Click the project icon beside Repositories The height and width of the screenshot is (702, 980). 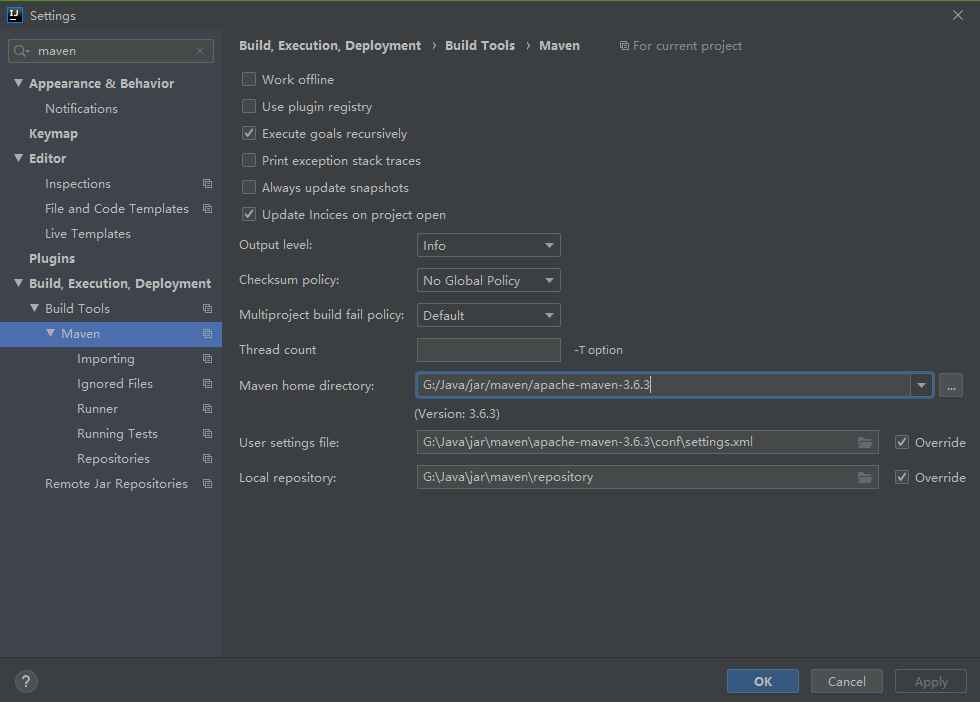[x=208, y=459]
